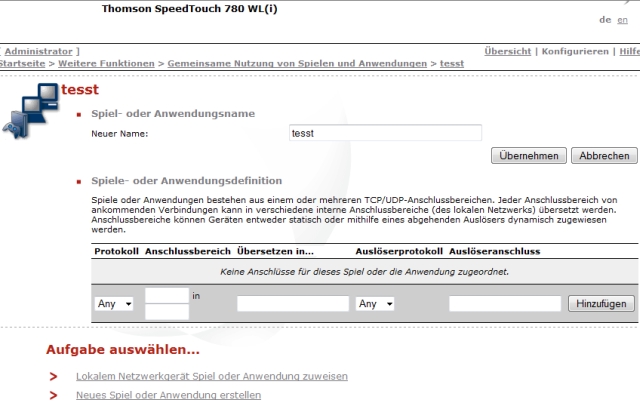Click the Übersetzen in... column header
This screenshot has width=640, height=403.
276,251
